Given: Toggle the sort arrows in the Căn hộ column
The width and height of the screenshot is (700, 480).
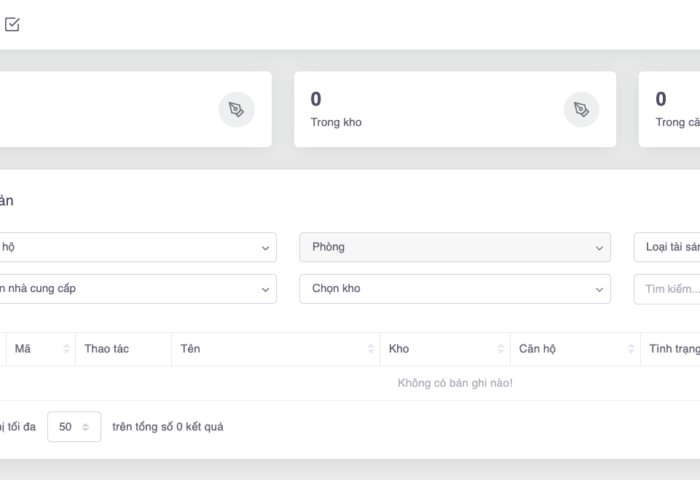Looking at the screenshot, I should [x=630, y=349].
